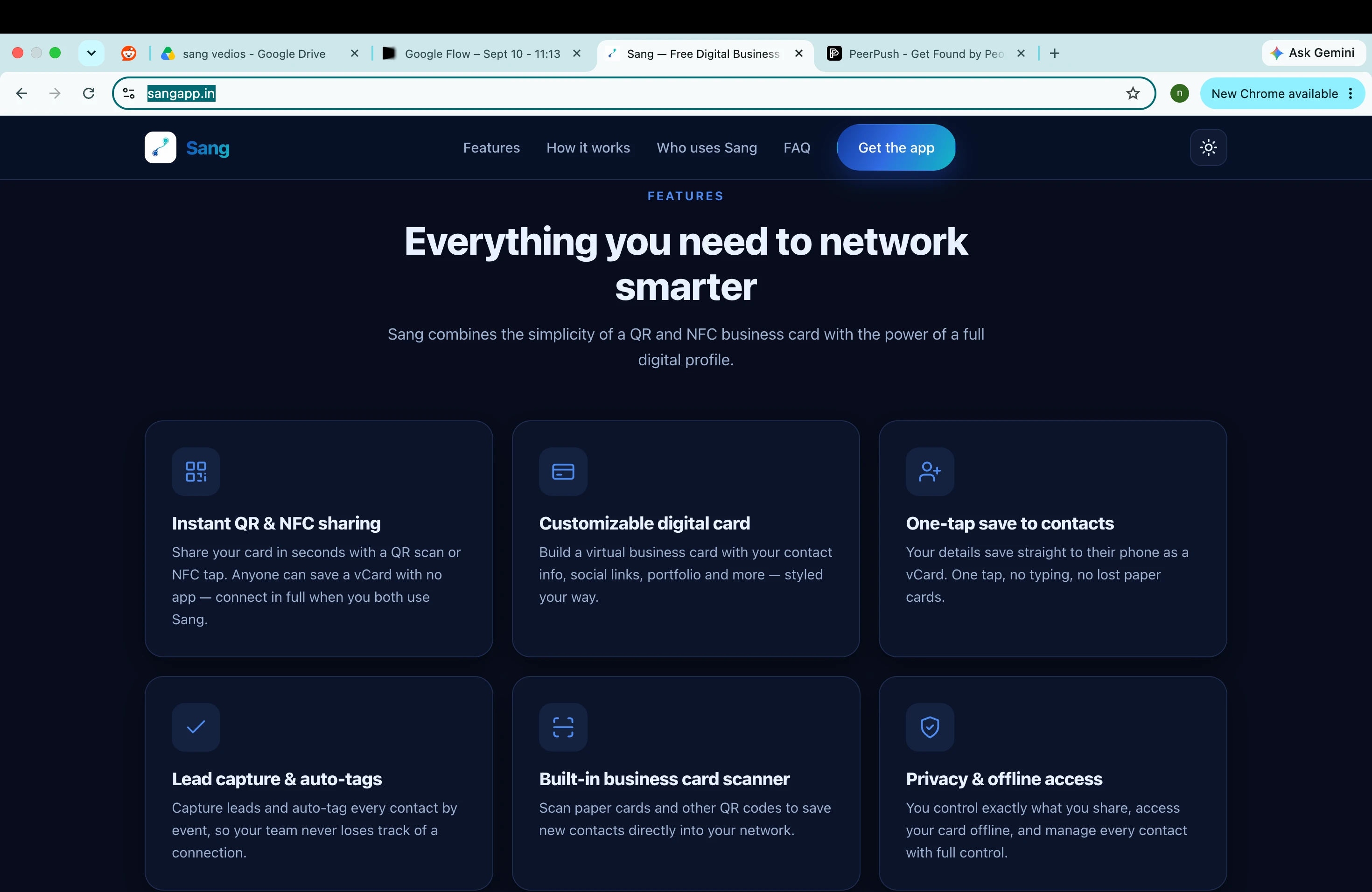Click the lead capture checkmark icon
The image size is (1372, 892).
tap(196, 727)
